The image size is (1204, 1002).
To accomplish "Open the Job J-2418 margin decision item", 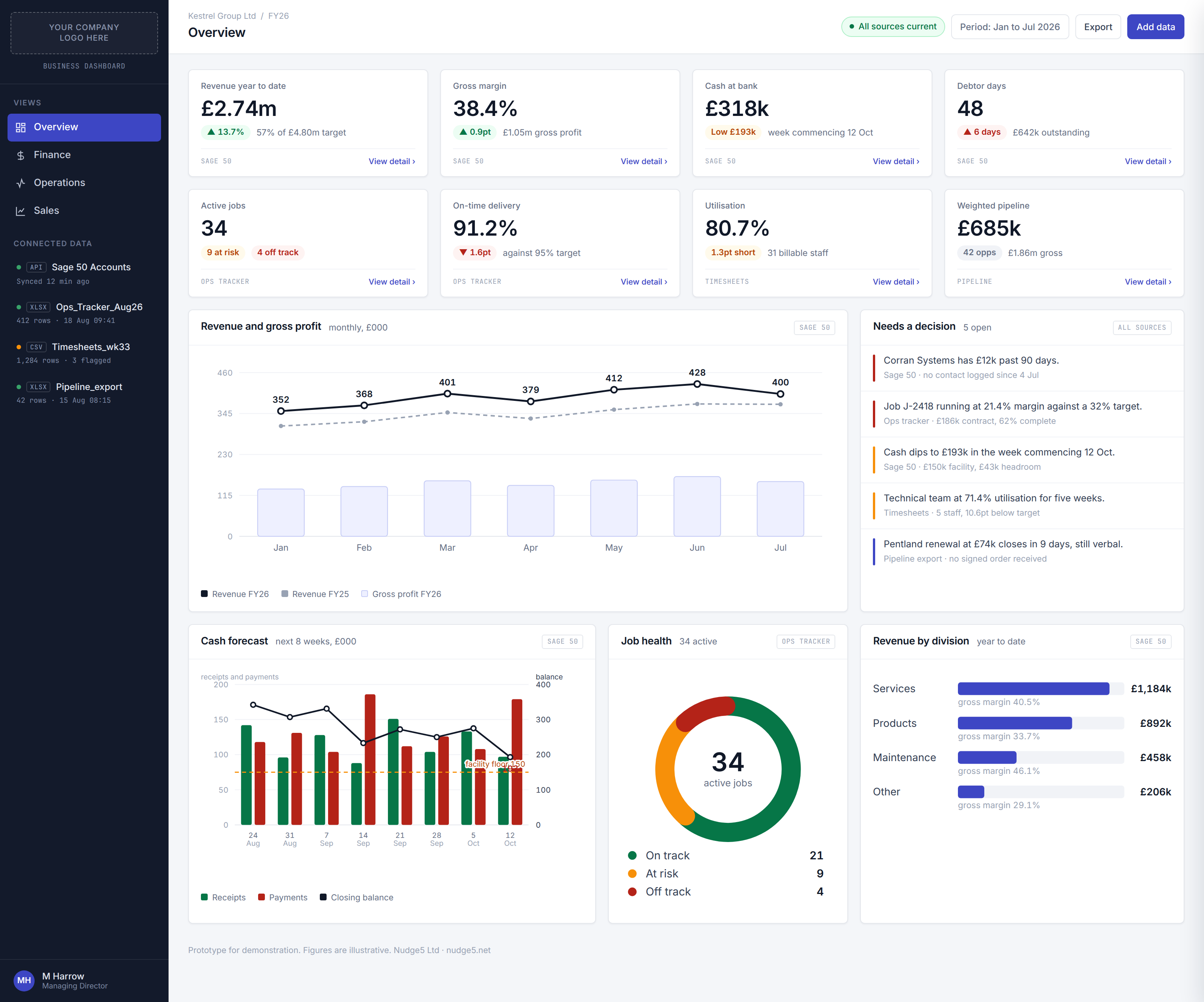I will 1022,414.
